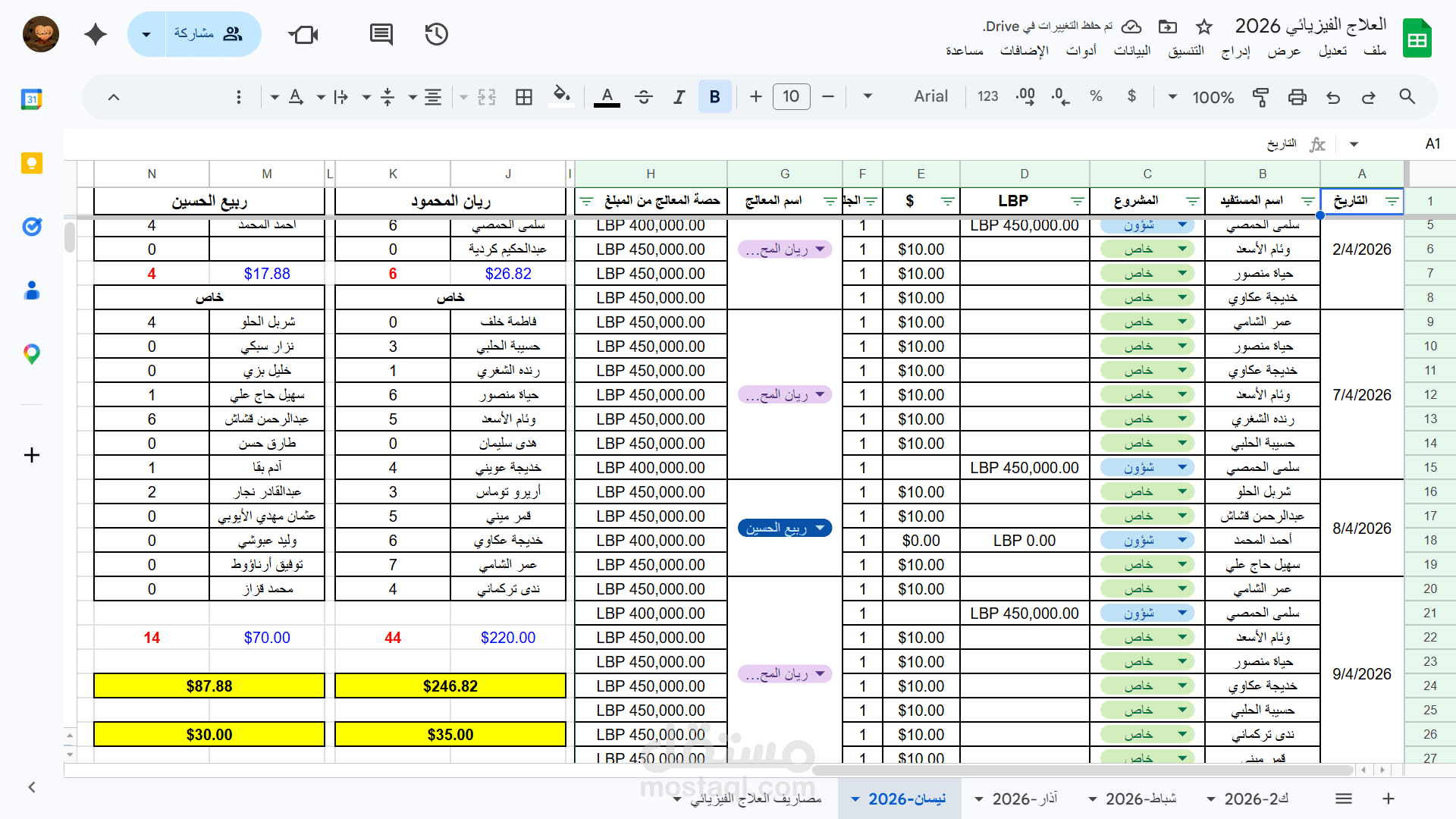Click the font size field
Image resolution: width=1456 pixels, height=819 pixels.
[x=791, y=96]
